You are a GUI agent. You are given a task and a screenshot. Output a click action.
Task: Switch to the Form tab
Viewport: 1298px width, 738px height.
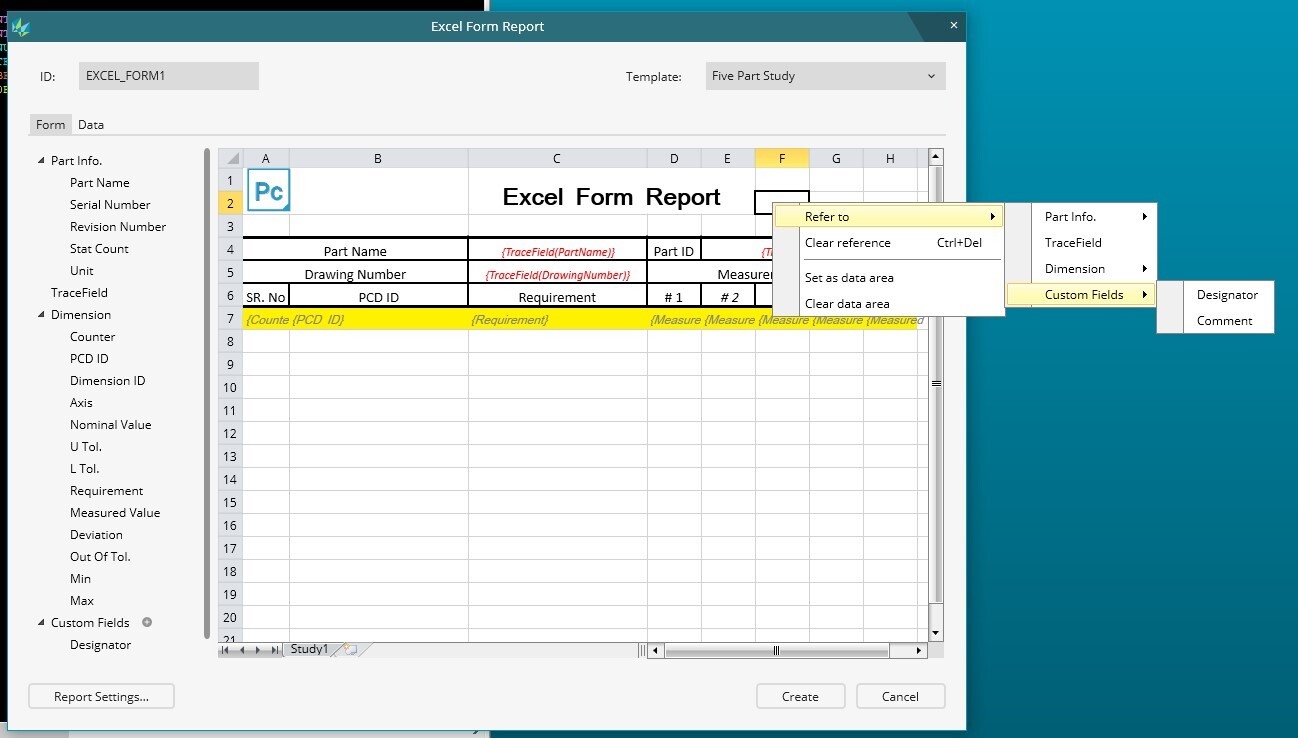click(x=50, y=125)
